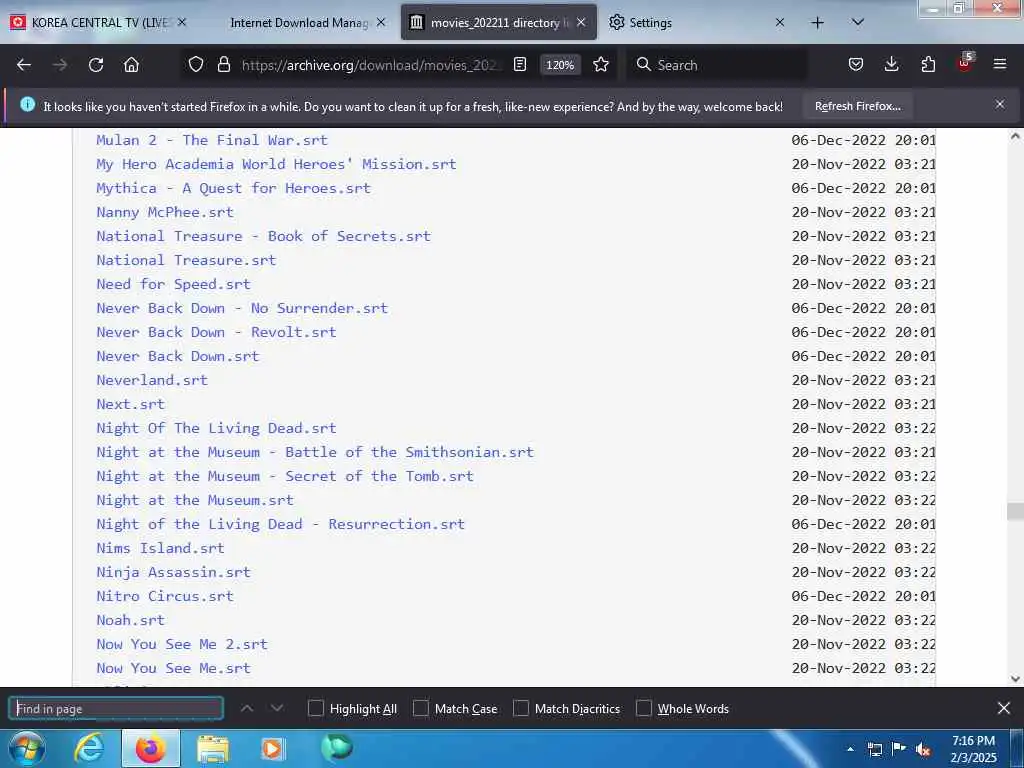Switch to Internet Download Manager tab
This screenshot has width=1024, height=768.
click(x=299, y=23)
